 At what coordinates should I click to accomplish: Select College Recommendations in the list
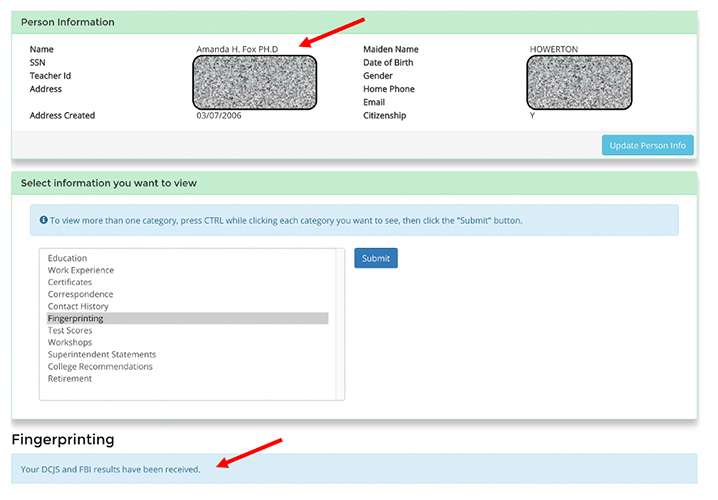[100, 366]
